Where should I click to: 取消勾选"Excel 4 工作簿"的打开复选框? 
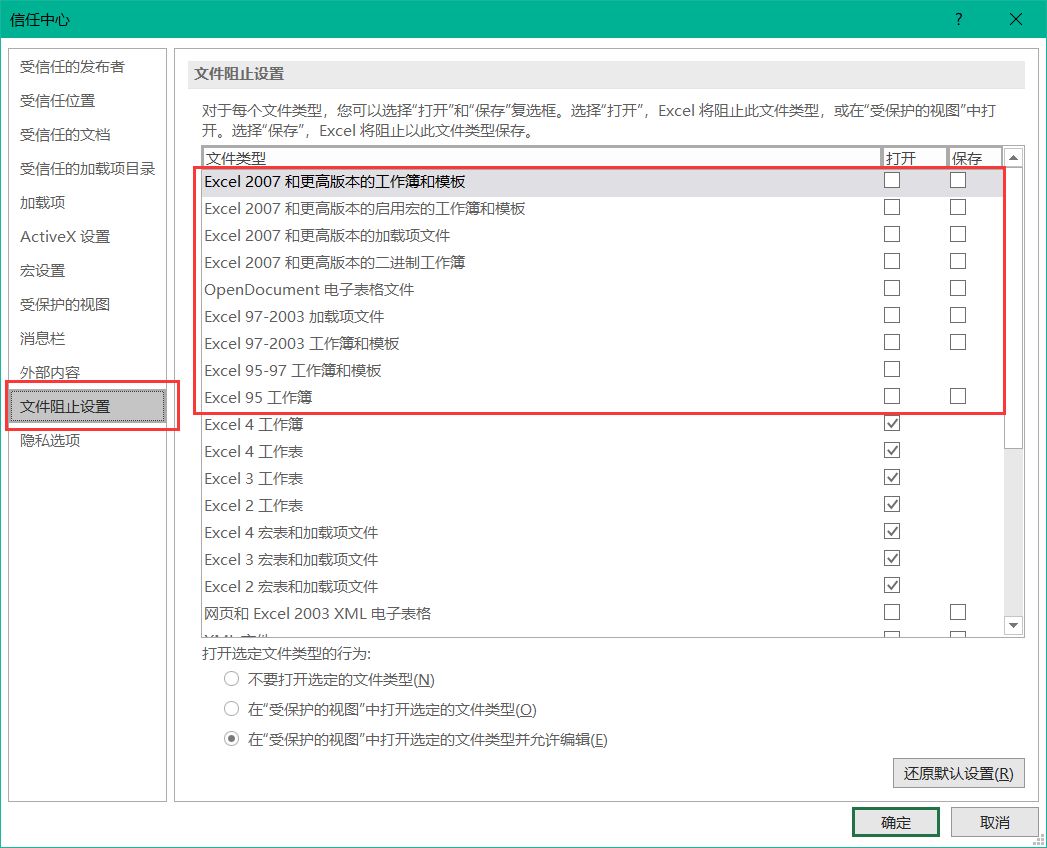tap(891, 423)
